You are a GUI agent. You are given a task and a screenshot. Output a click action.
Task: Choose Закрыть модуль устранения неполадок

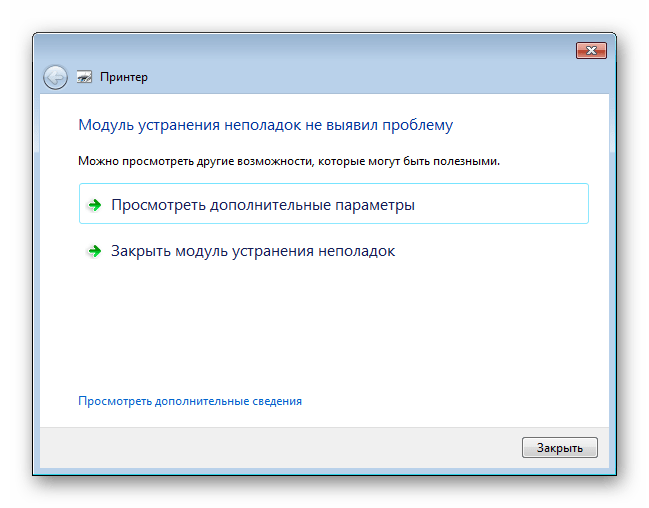(x=334, y=251)
